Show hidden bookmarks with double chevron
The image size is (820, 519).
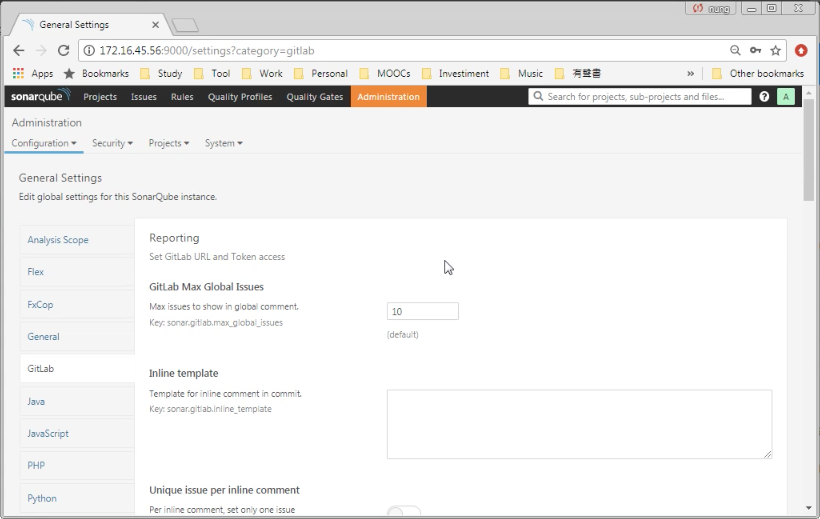coord(690,73)
